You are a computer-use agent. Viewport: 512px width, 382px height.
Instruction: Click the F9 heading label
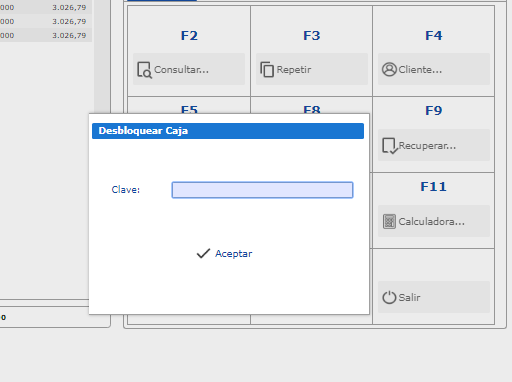click(x=434, y=110)
